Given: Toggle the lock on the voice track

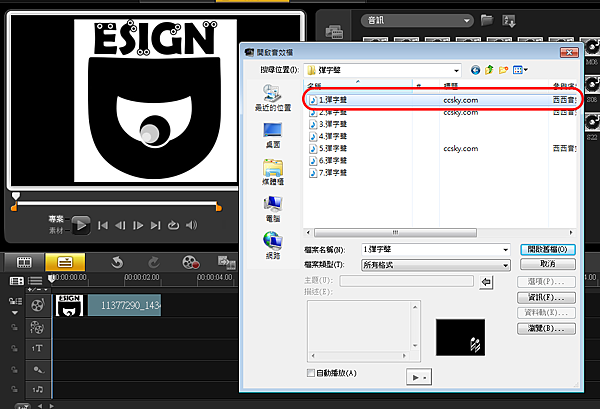Looking at the screenshot, I should [14, 370].
